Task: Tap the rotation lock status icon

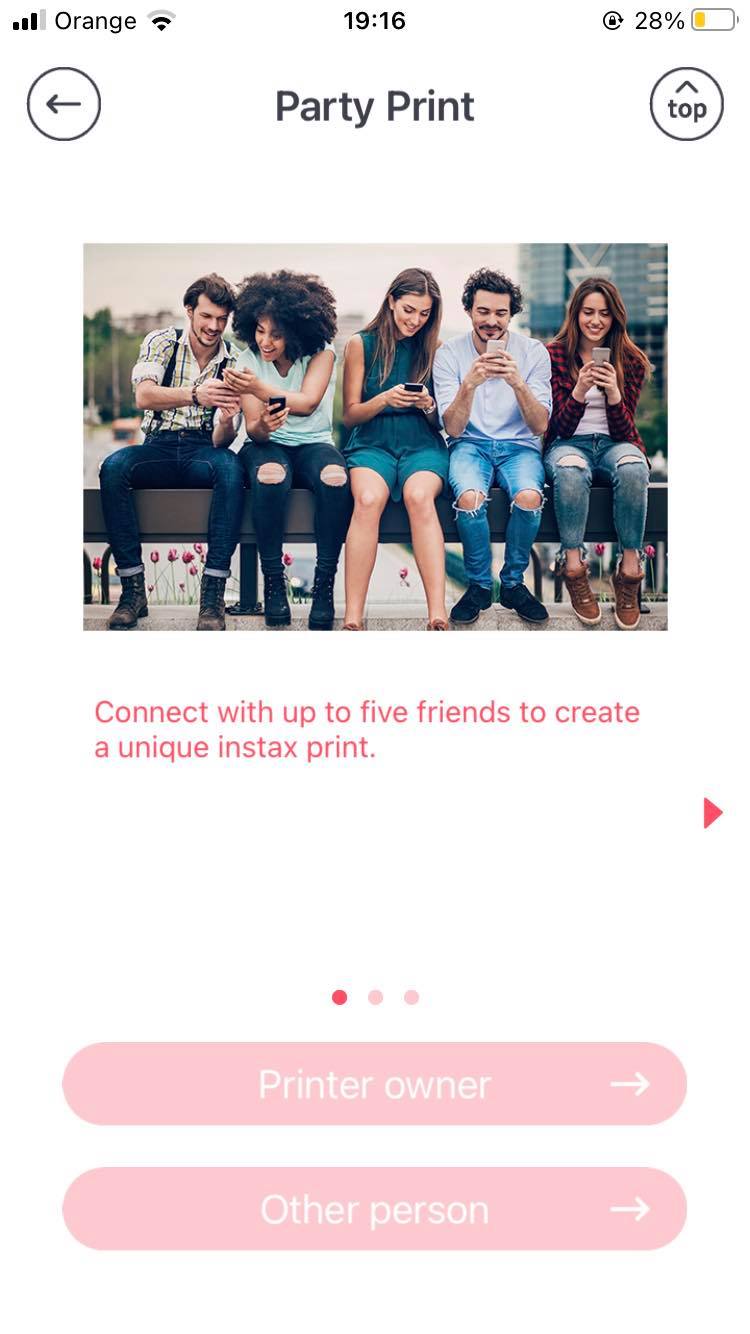Action: click(613, 21)
